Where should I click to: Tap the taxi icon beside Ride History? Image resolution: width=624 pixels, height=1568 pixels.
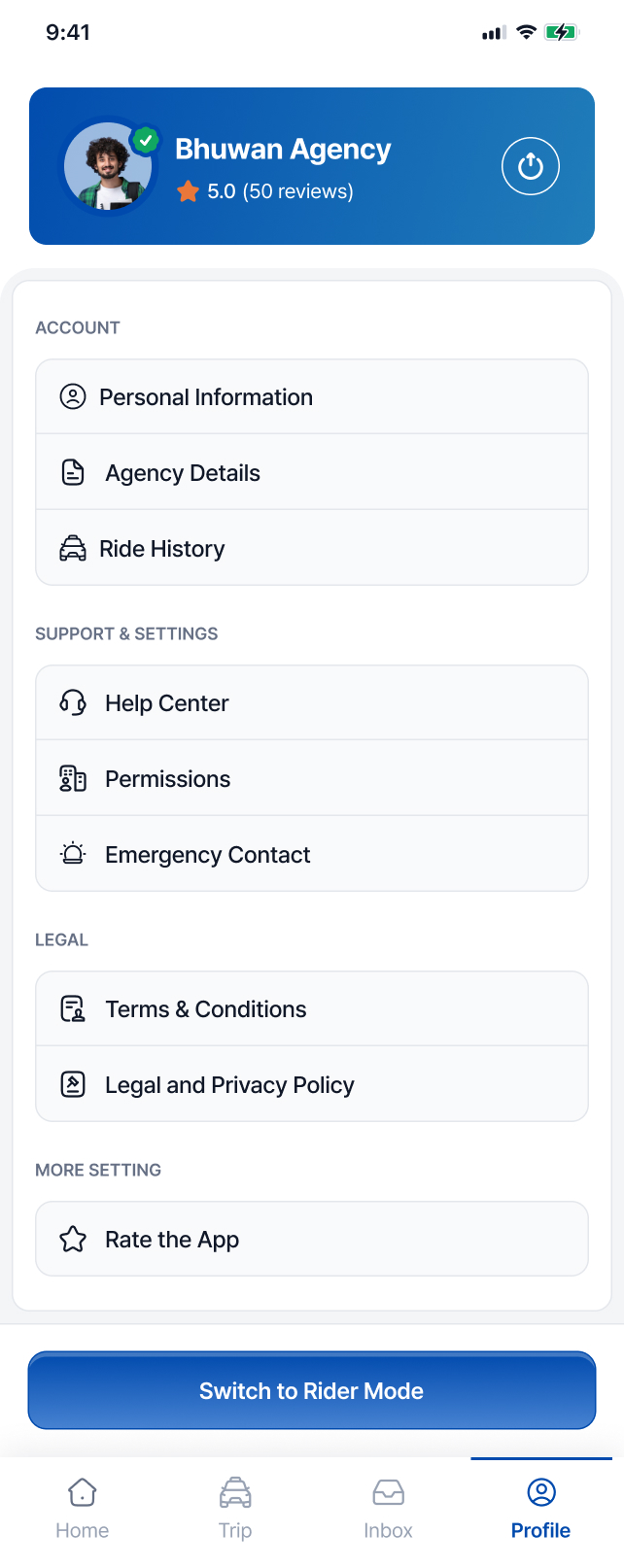[x=73, y=549]
